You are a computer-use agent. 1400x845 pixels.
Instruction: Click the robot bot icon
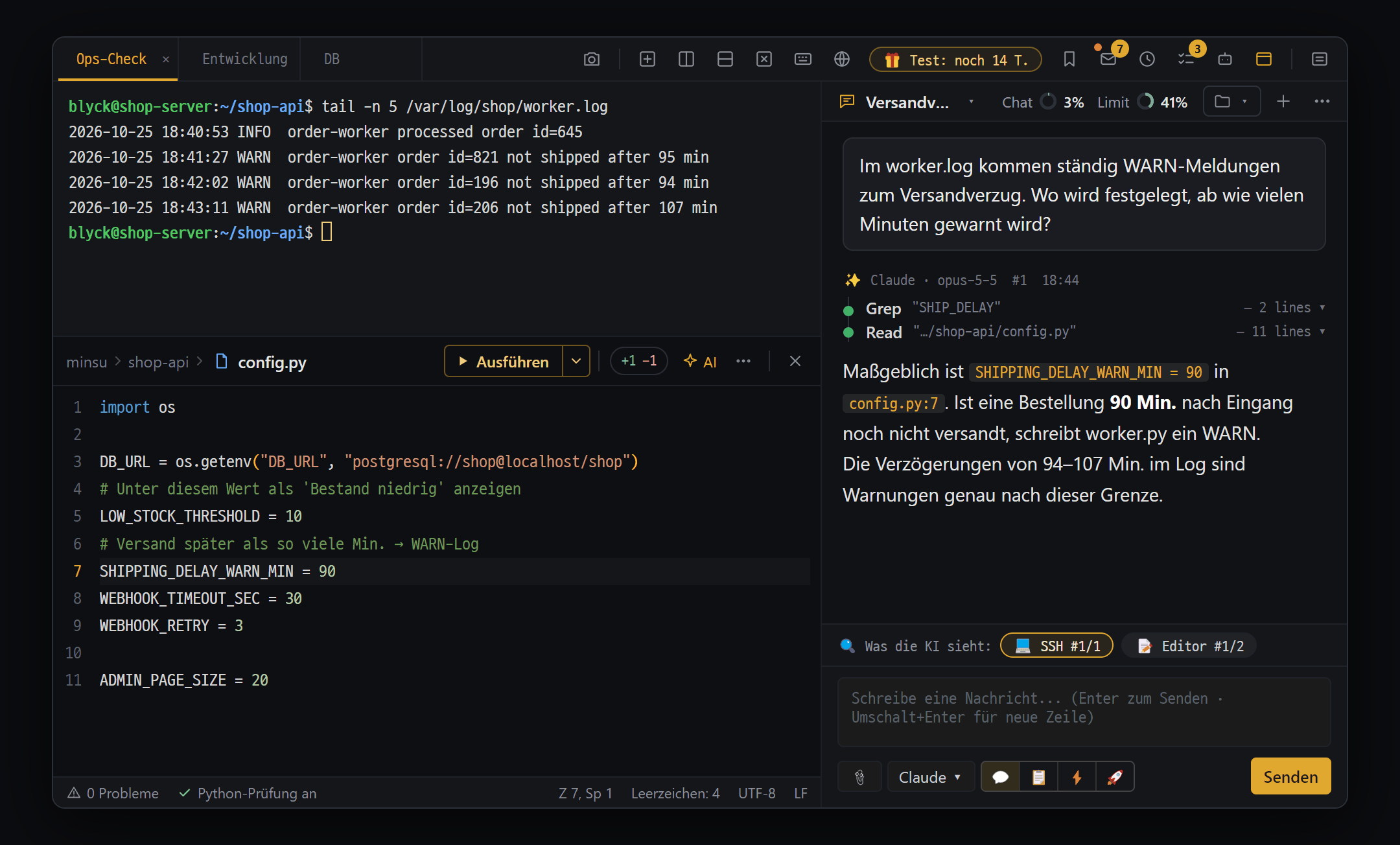click(x=1225, y=60)
